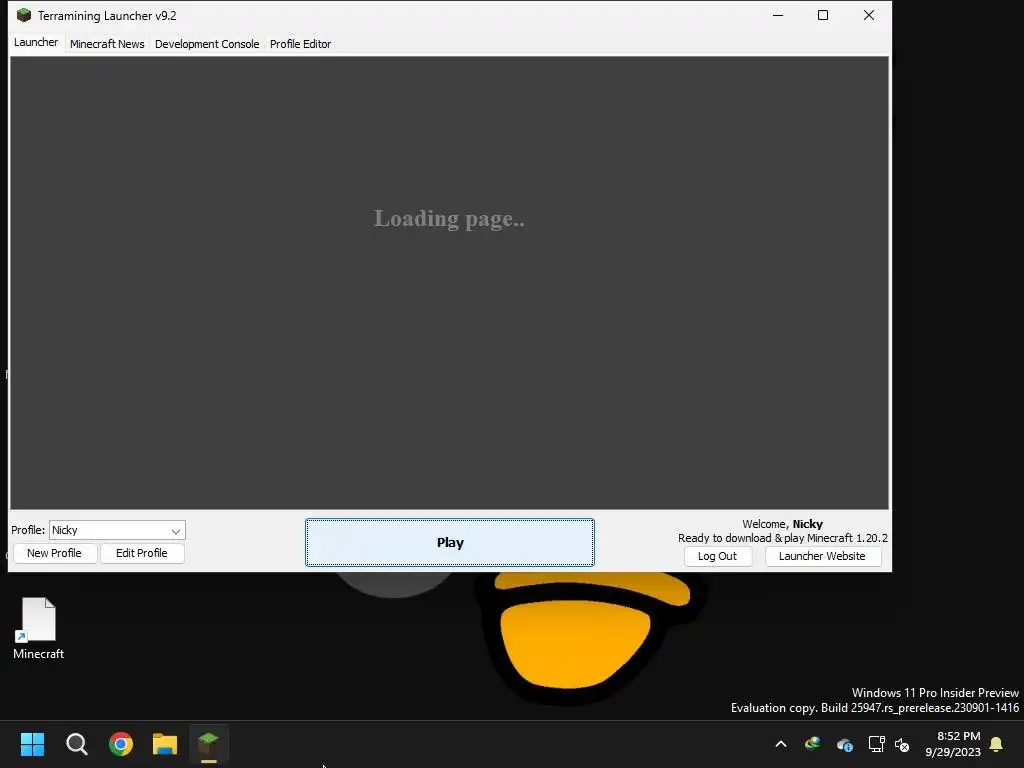The image size is (1024, 768).
Task: Click the 'Loading page..' text
Action: tap(449, 219)
